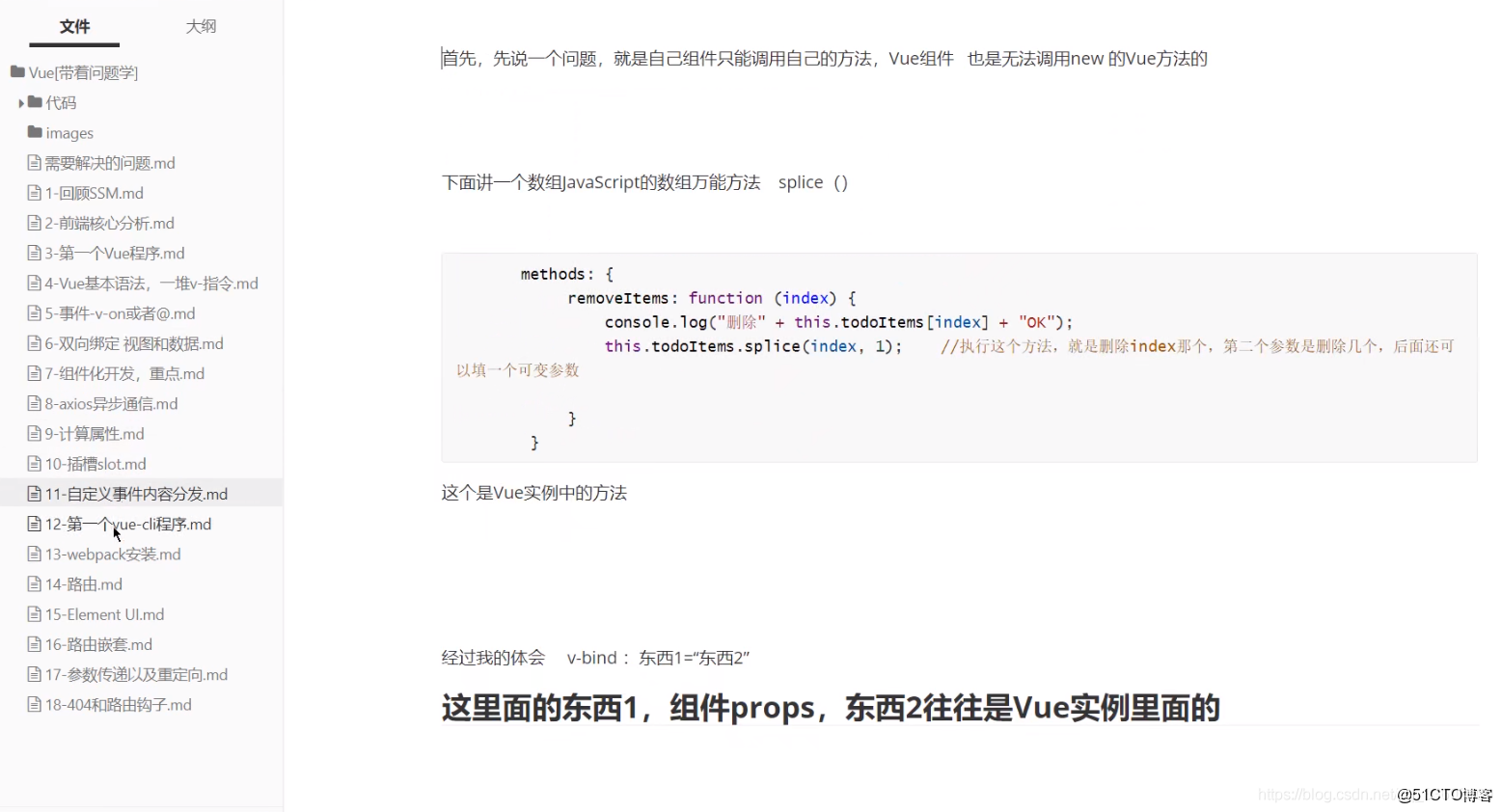Click the removeItems code block
Viewport: 1502px width, 812px height.
click(x=959, y=358)
